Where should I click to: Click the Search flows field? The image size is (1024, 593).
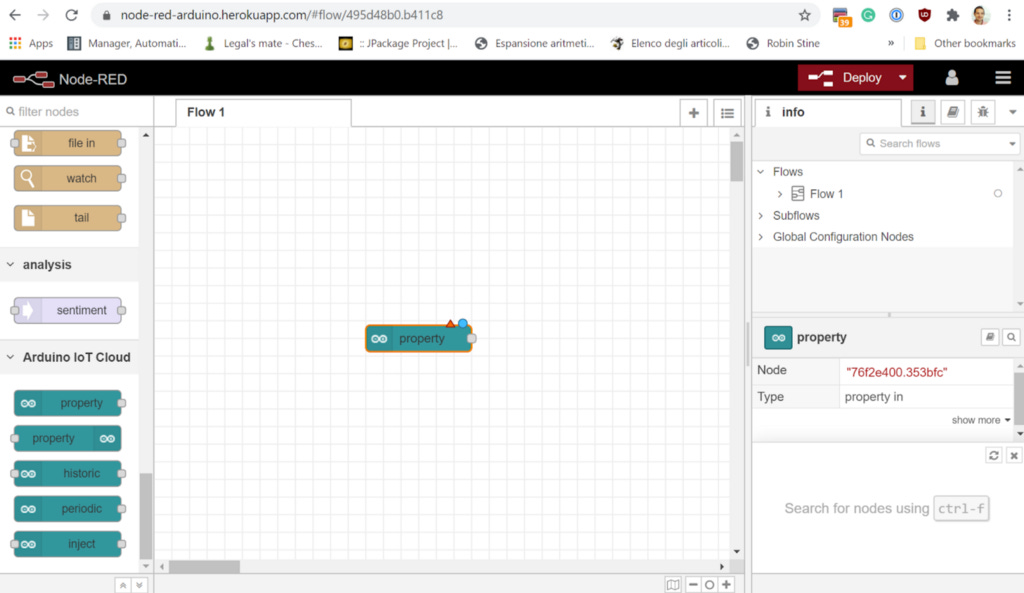click(934, 143)
